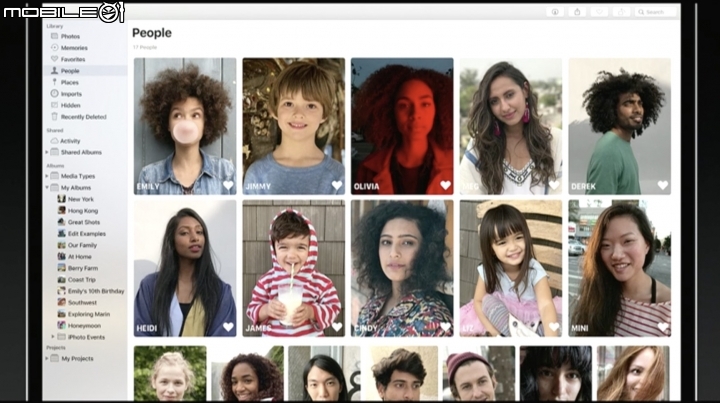
Task: Toggle favorite heart on Emily's card
Action: [228, 185]
